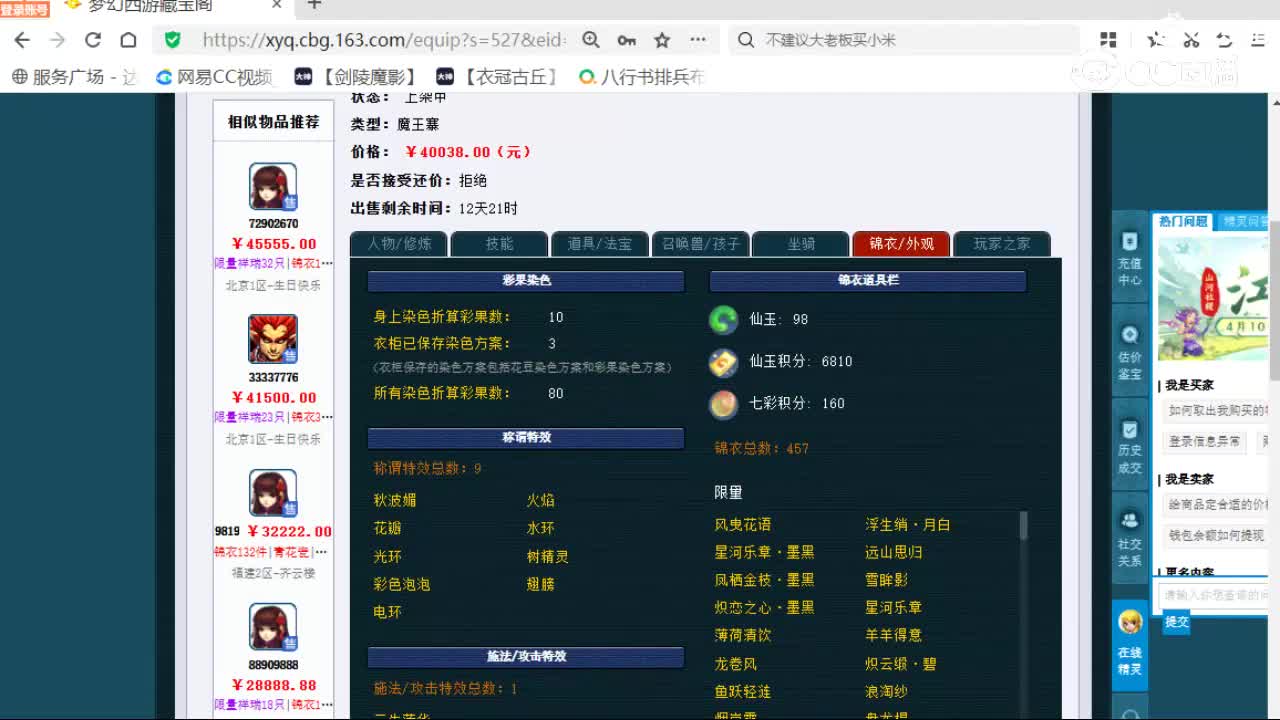Click the bookmark star in address bar
1280x720 pixels.
[x=660, y=40]
